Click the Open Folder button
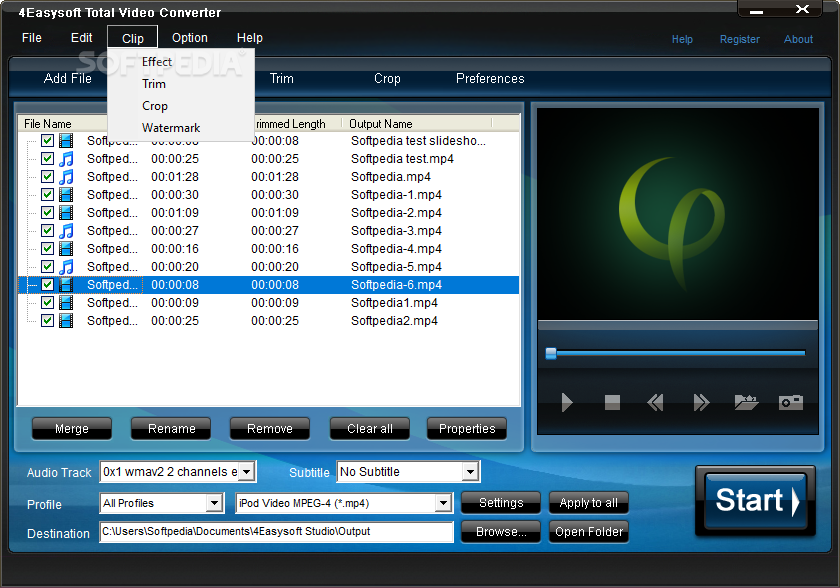The height and width of the screenshot is (588, 840). pos(589,532)
